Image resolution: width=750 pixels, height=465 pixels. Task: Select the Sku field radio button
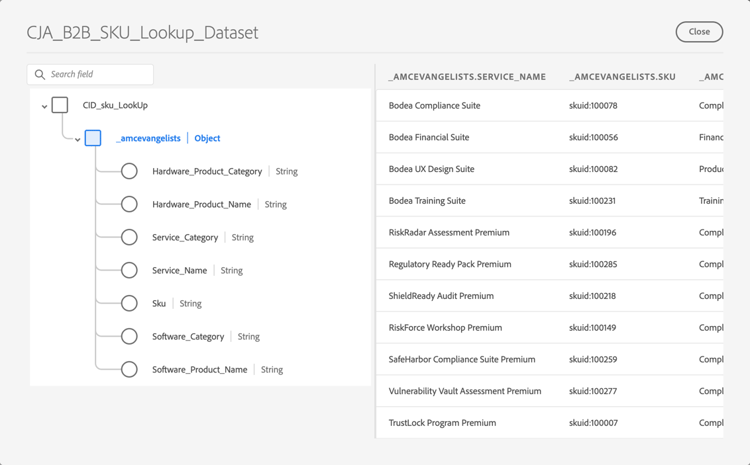(x=129, y=303)
